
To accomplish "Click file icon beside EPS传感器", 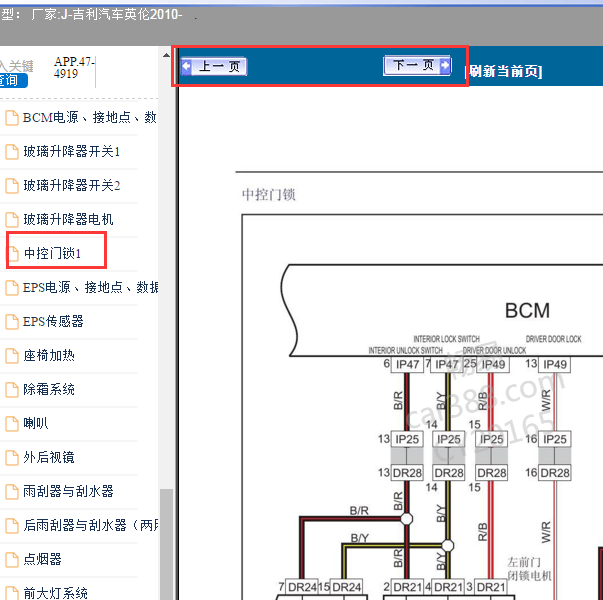I will click(x=12, y=322).
